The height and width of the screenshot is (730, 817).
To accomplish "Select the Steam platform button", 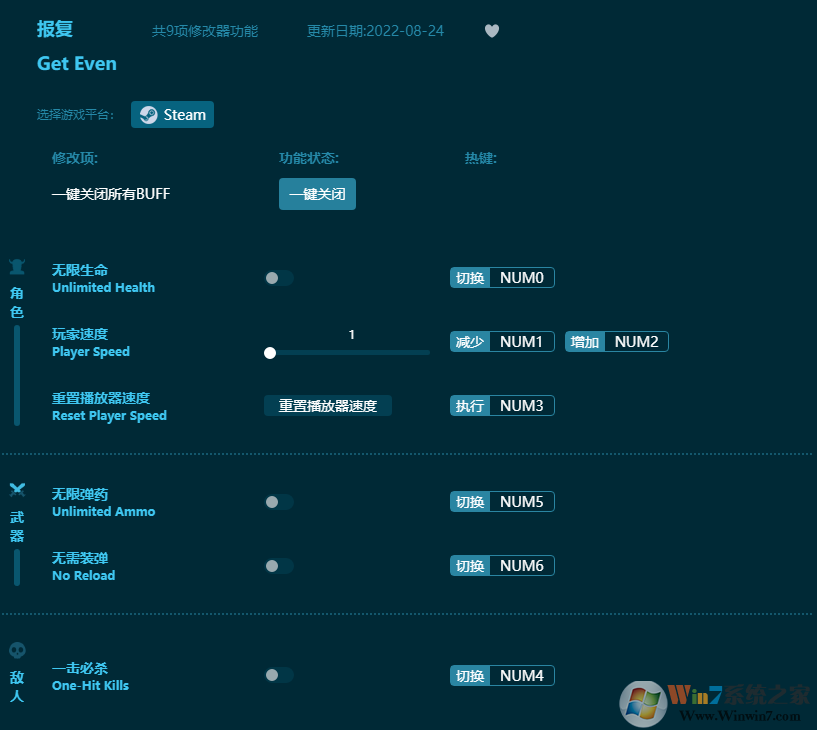I will pyautogui.click(x=172, y=115).
